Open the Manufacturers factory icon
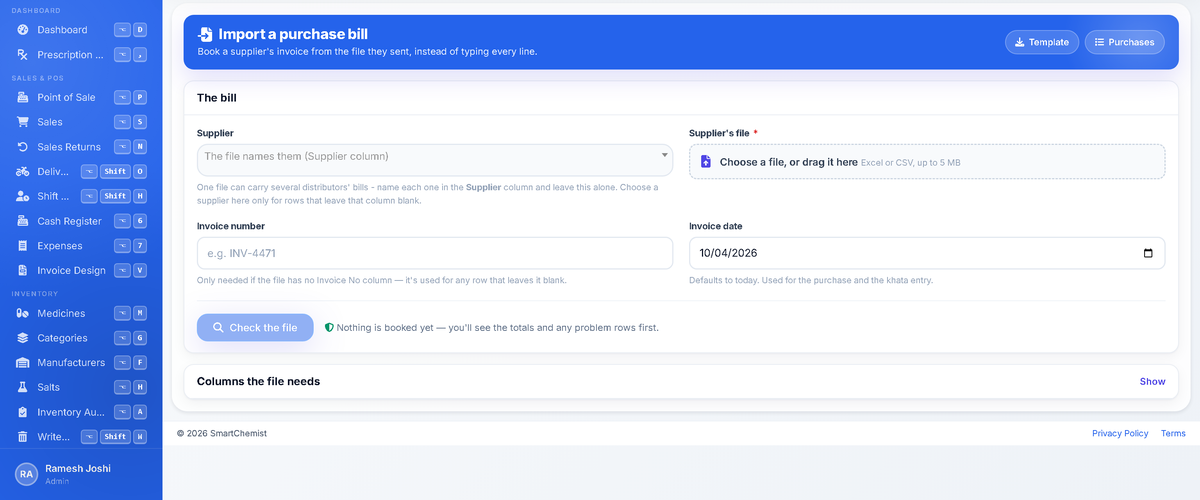The width and height of the screenshot is (1200, 500). pyautogui.click(x=23, y=363)
